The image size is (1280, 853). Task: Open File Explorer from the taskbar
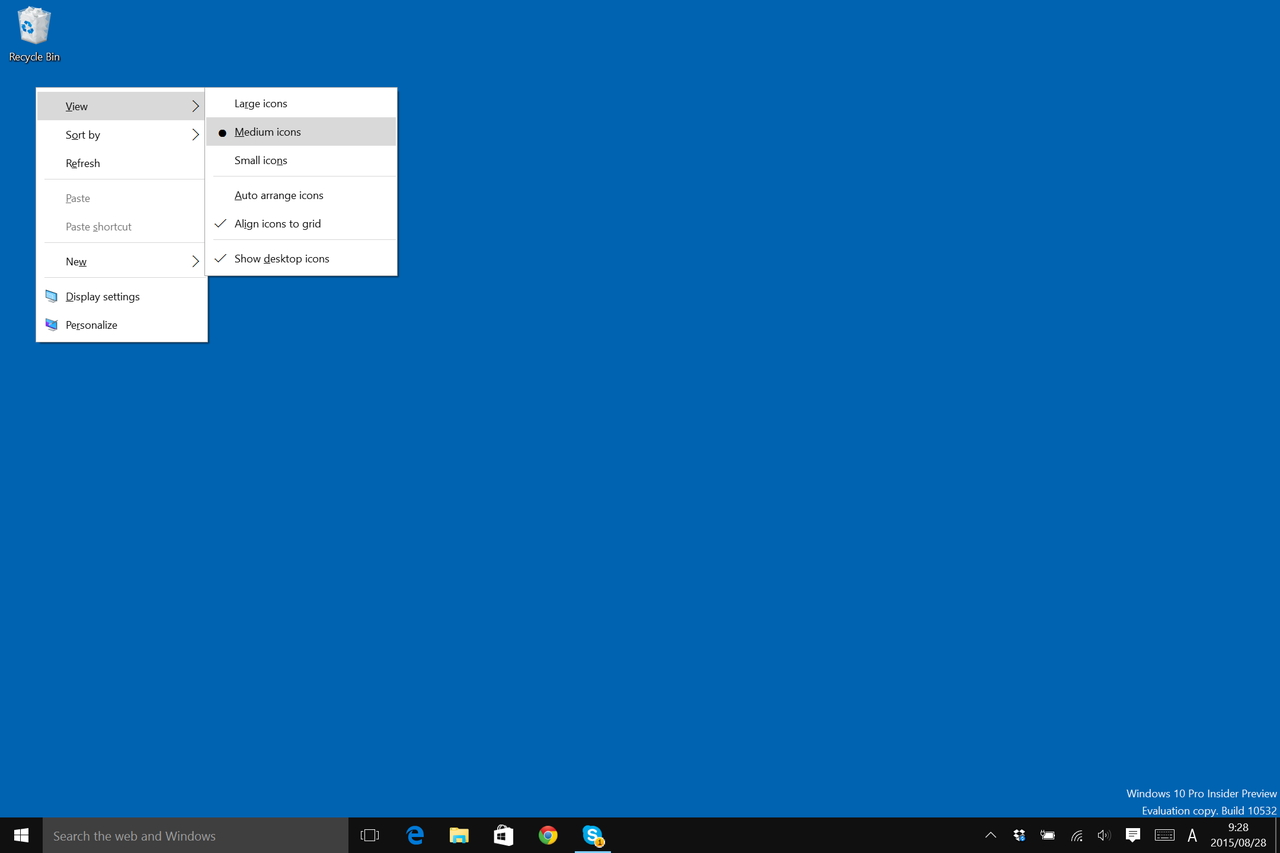click(459, 835)
